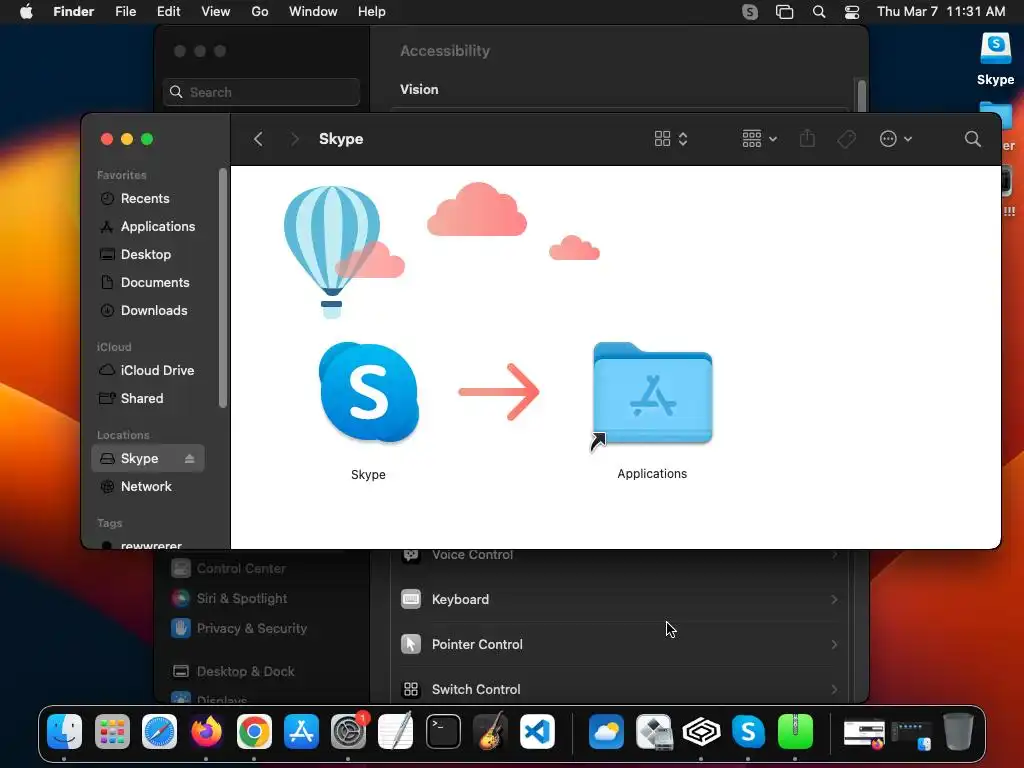Open Boot Camp Assistant in the Dock
The image size is (1024, 768).
tap(654, 731)
